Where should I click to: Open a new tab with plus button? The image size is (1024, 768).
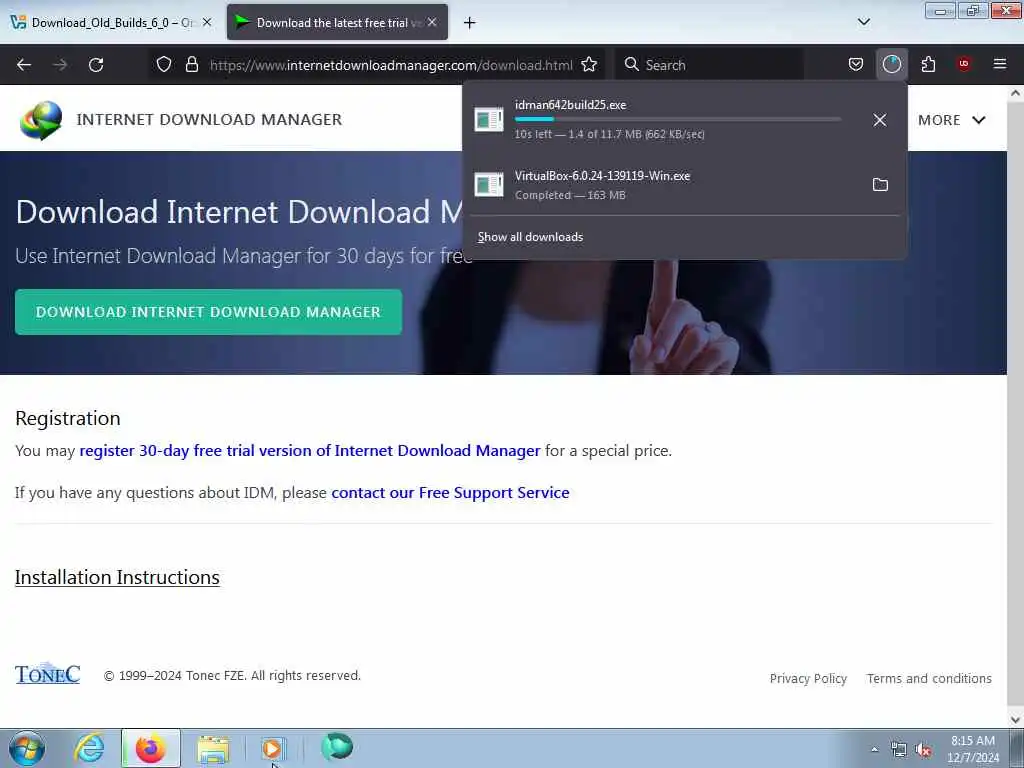470,23
